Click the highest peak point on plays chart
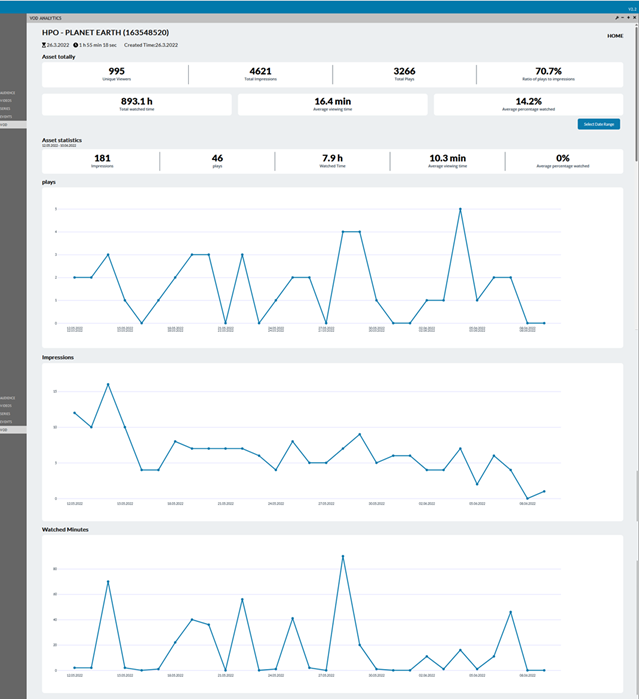This screenshot has height=699, width=639. pyautogui.click(x=460, y=209)
